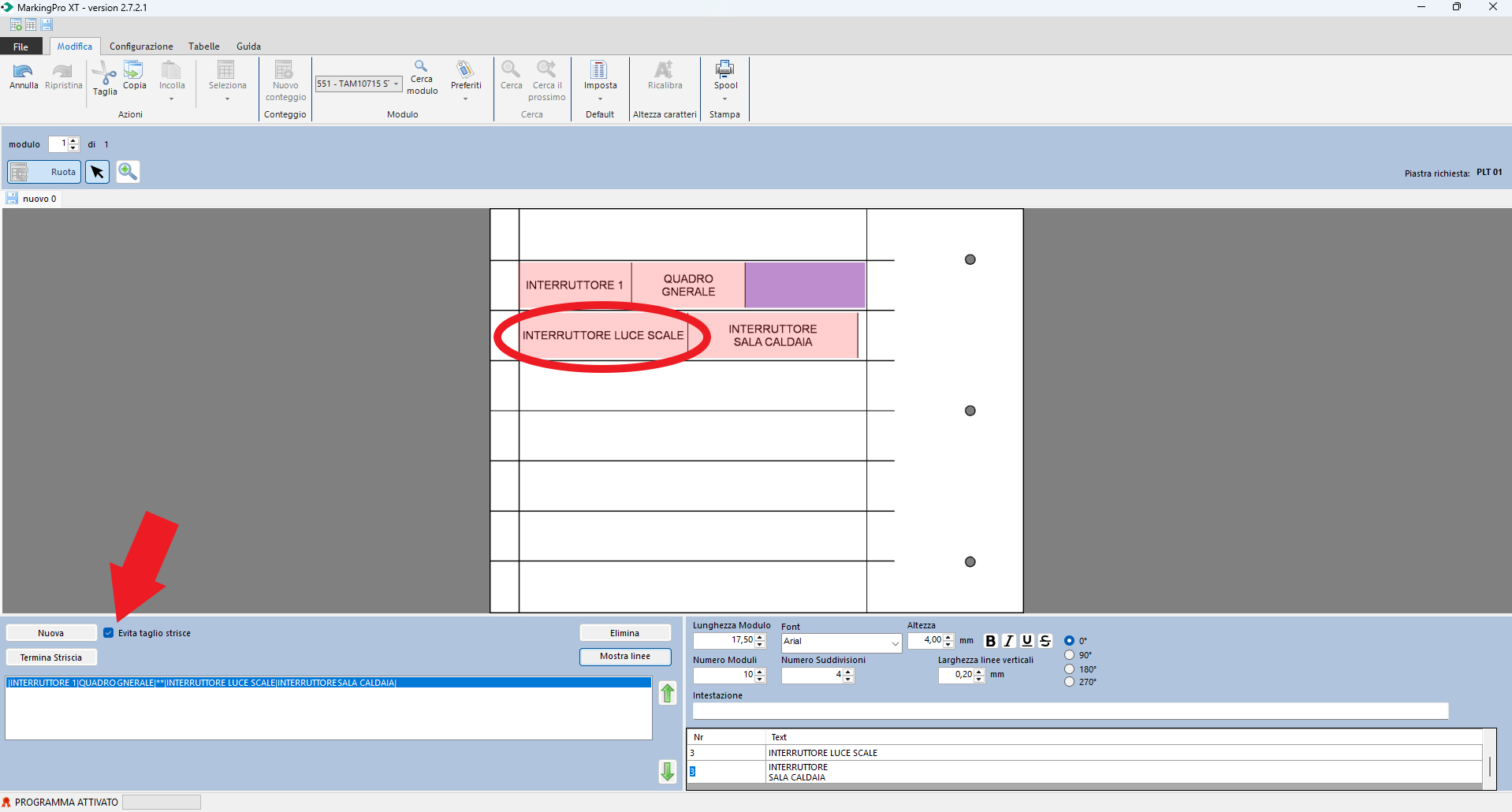
Task: Uncheck Evita taglio strisce checkbox
Action: pos(109,633)
